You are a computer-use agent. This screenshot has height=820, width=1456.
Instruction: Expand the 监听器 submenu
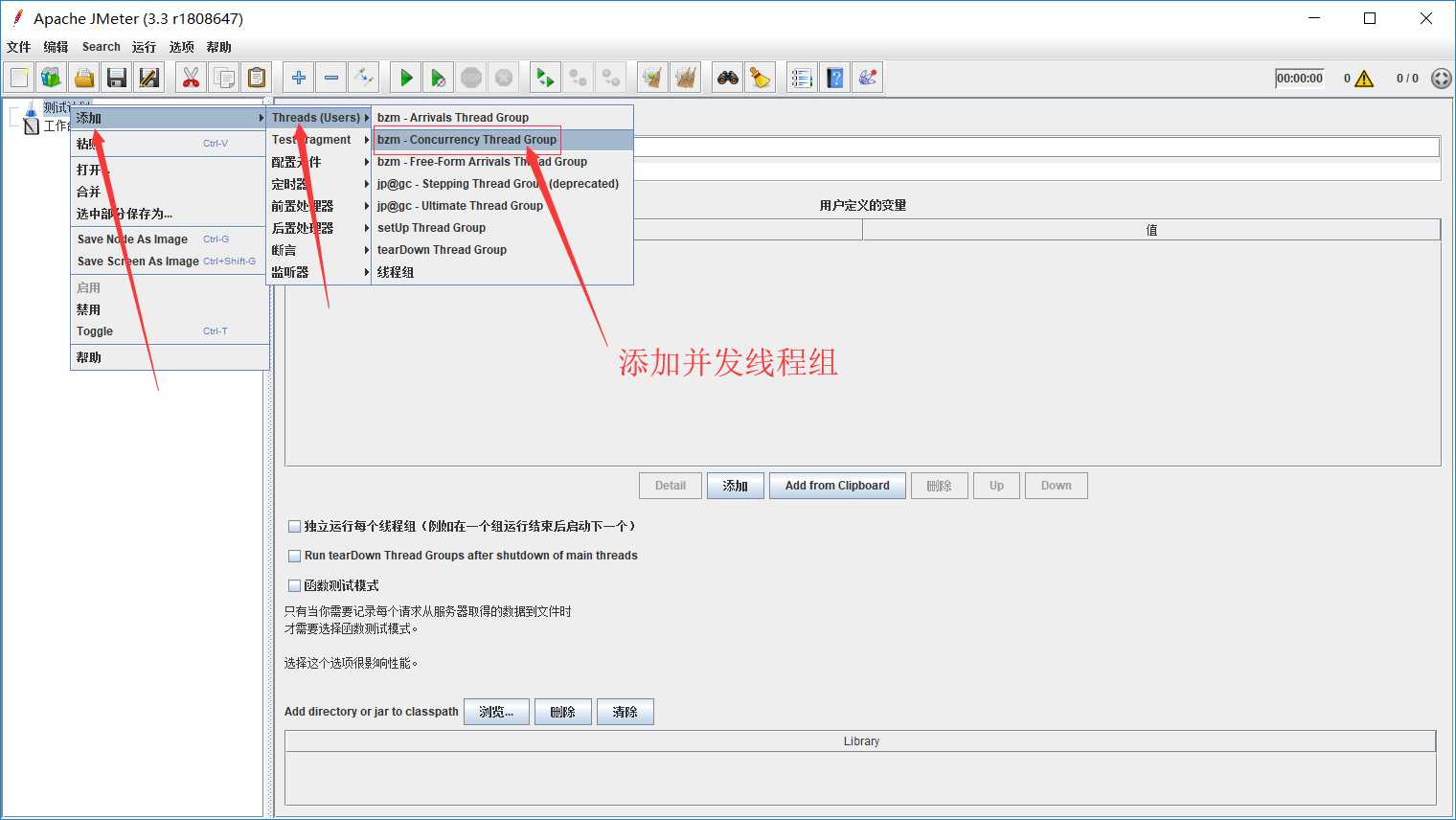319,272
